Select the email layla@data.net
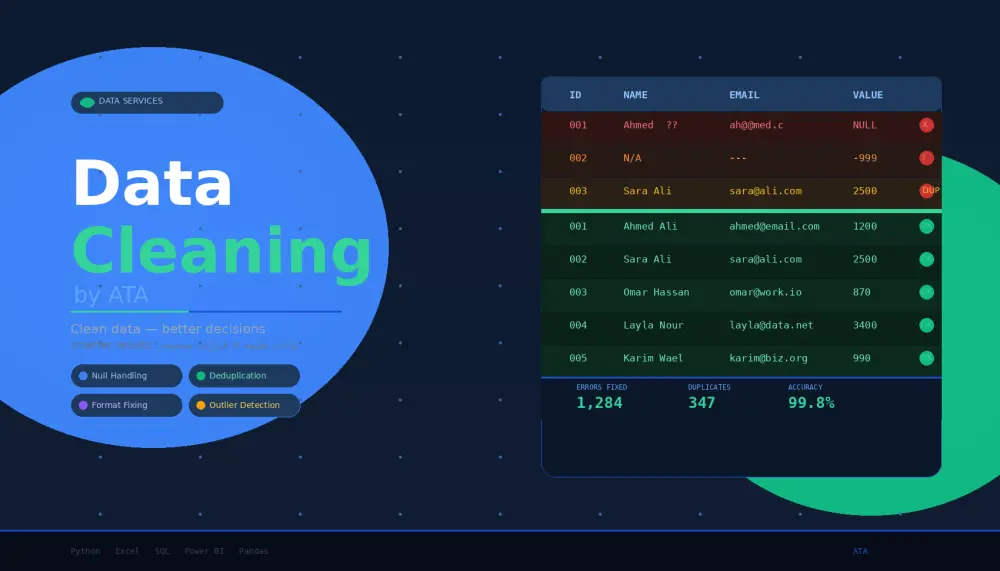 (771, 325)
